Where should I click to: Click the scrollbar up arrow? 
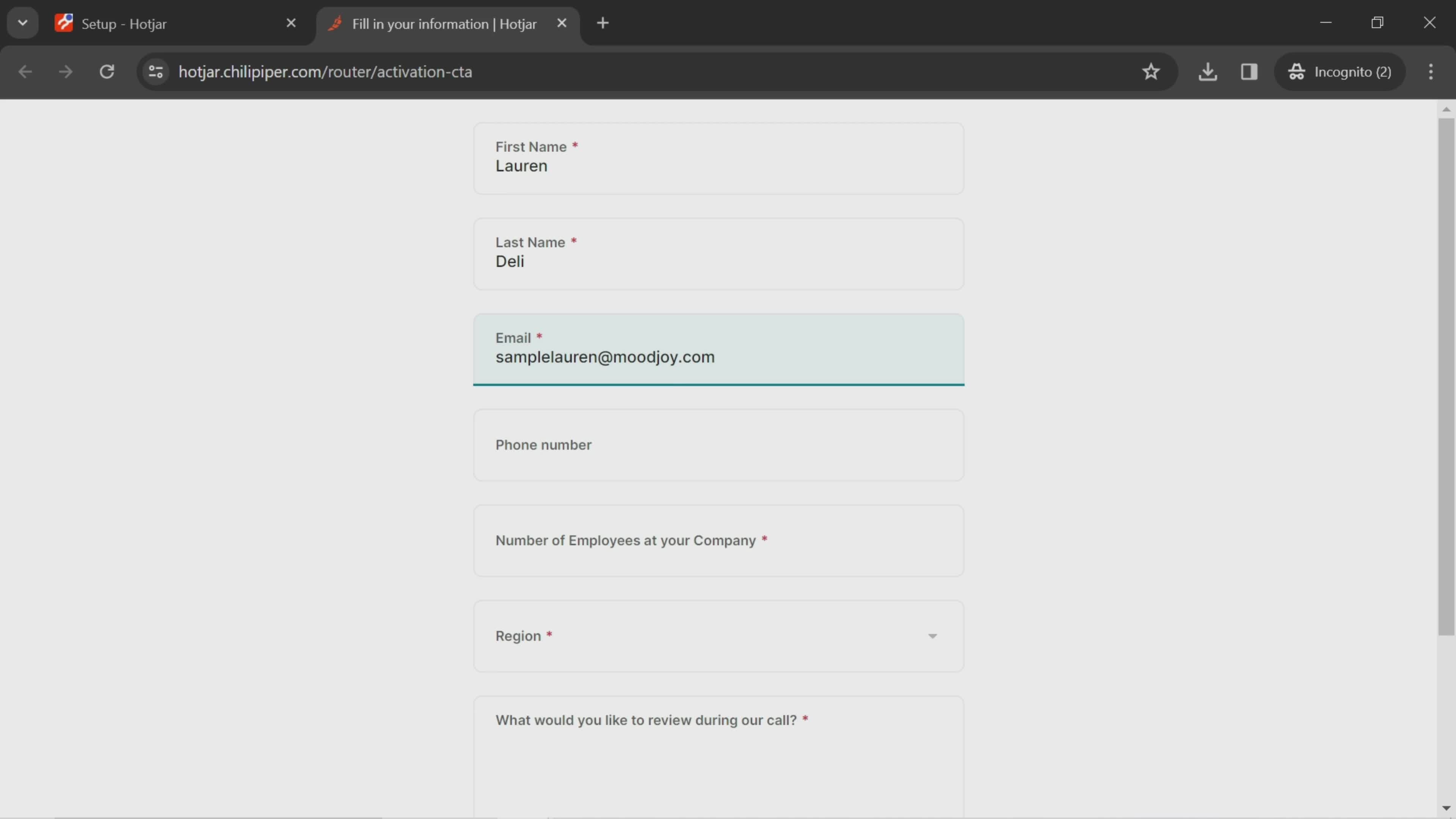click(1446, 109)
